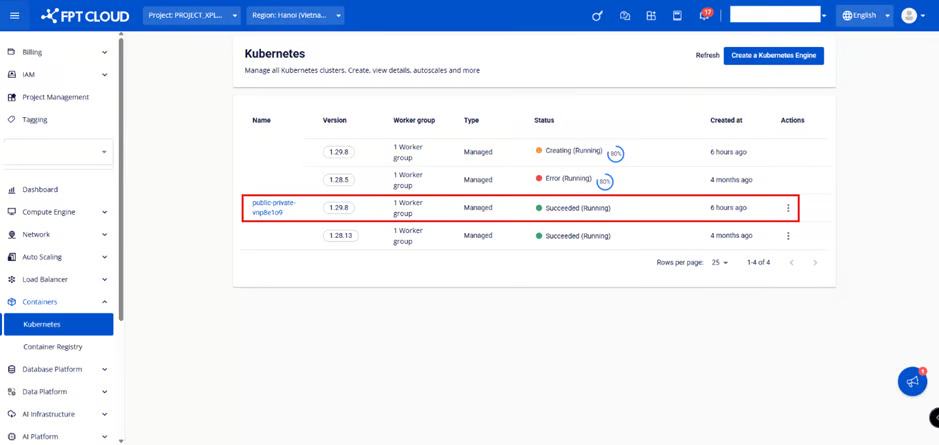The height and width of the screenshot is (445, 939).
Task: Click Refresh to reload cluster list
Action: [x=707, y=56]
